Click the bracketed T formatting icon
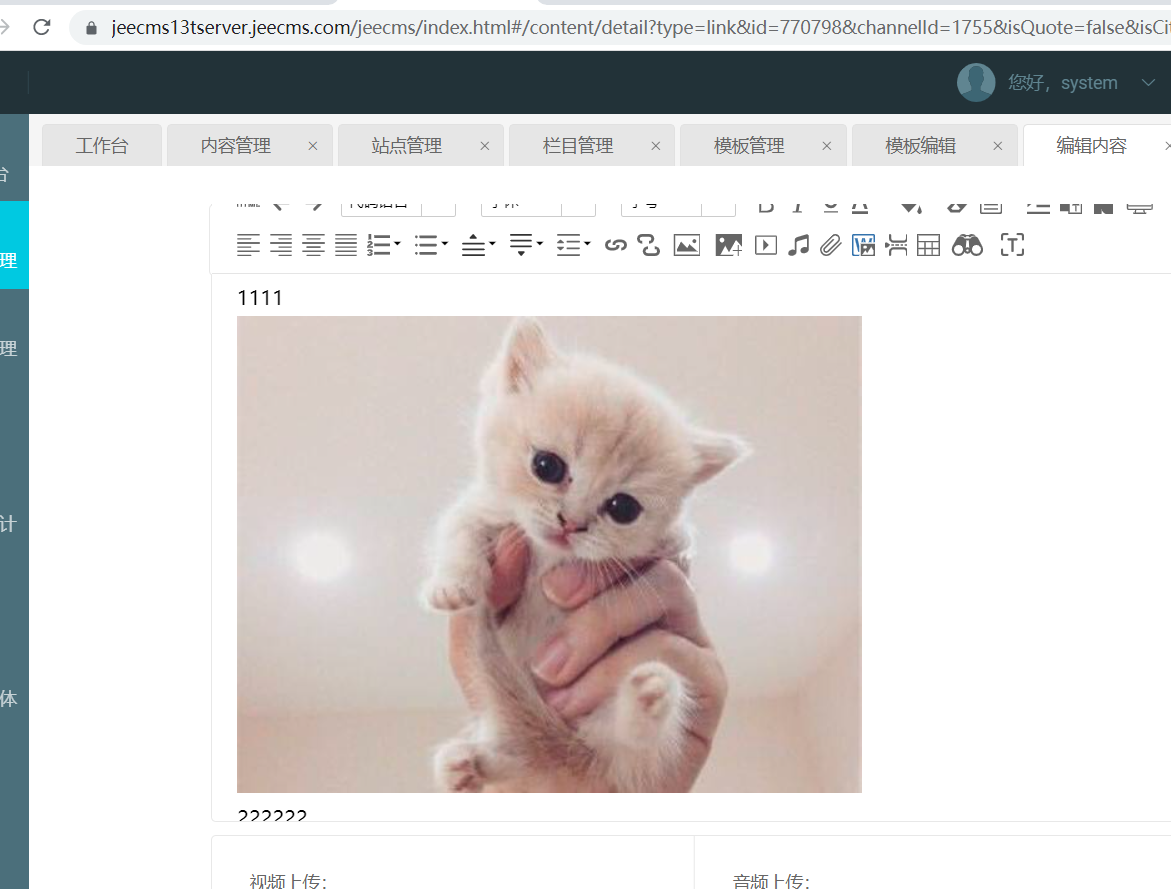The width and height of the screenshot is (1171, 889). (1012, 245)
